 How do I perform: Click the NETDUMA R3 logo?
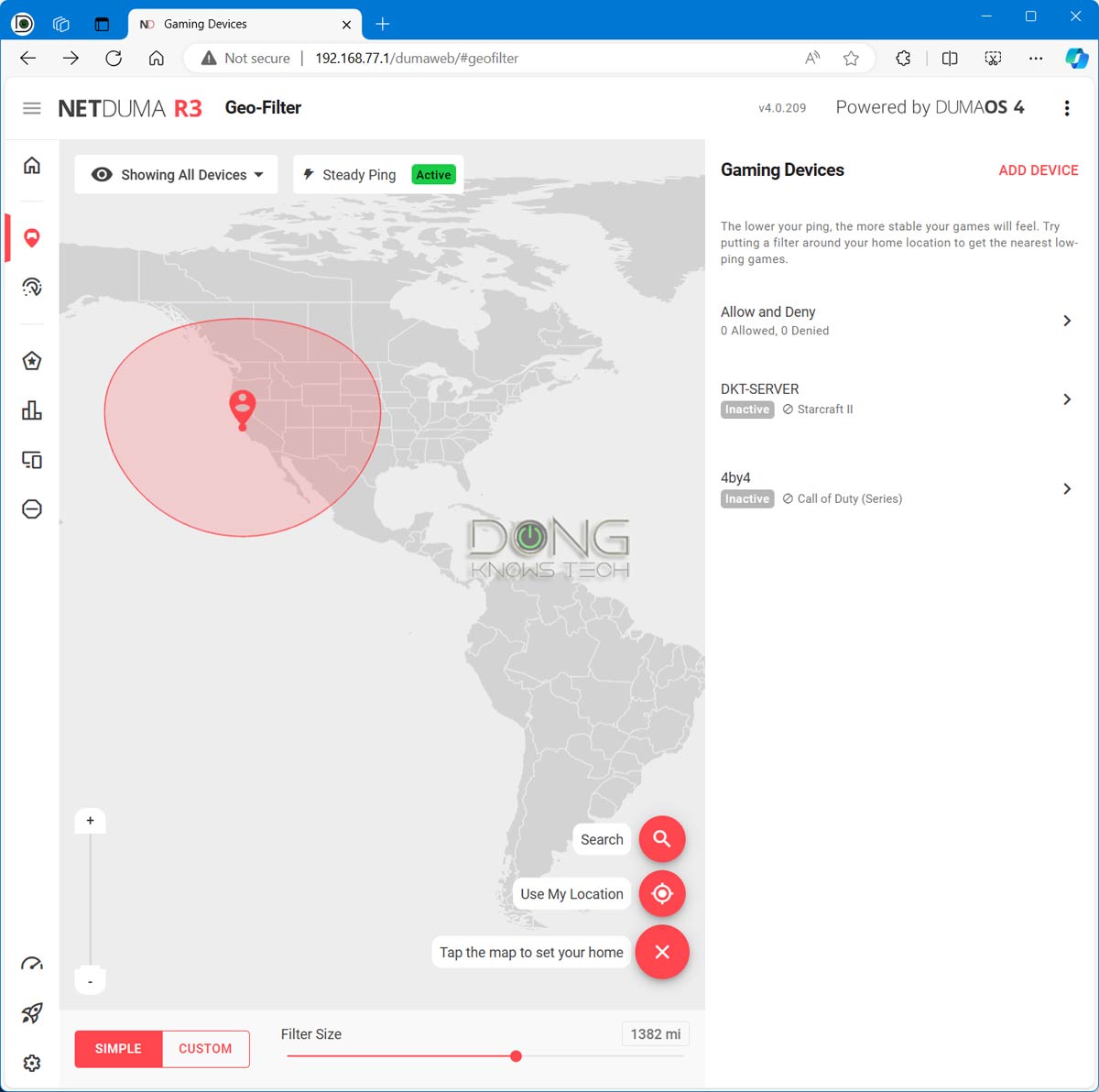point(130,108)
